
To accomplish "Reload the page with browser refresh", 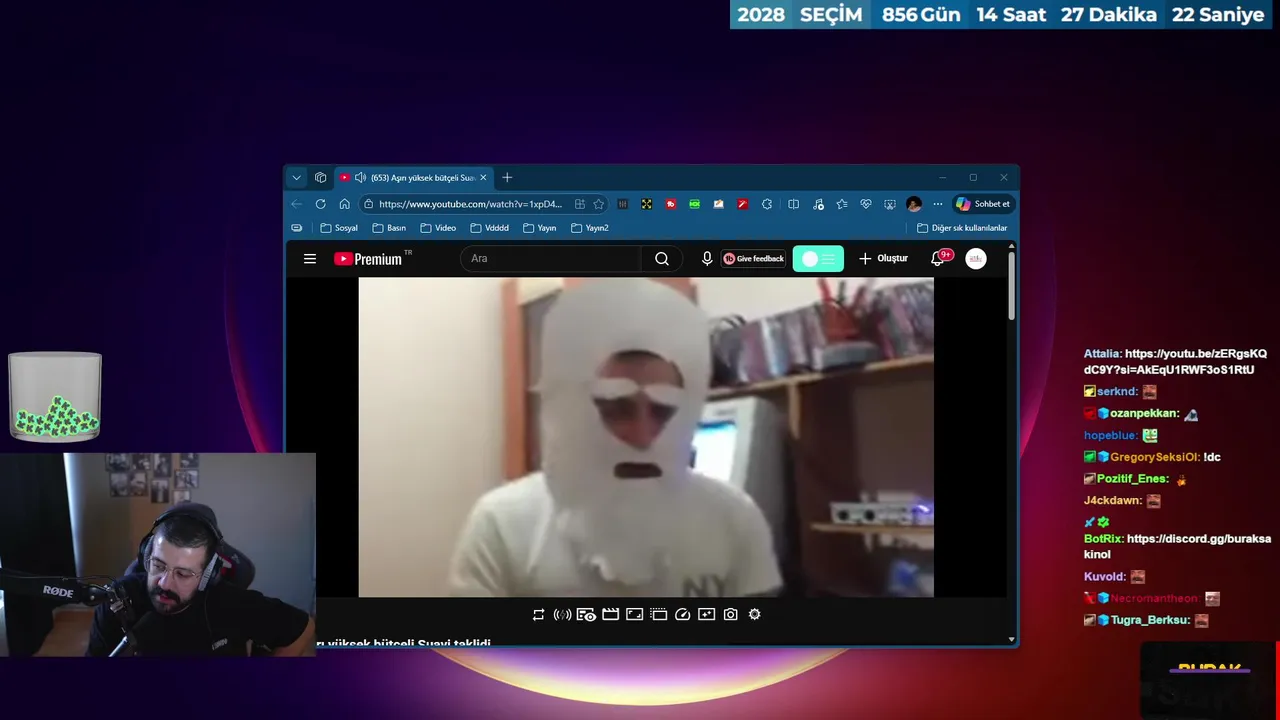I will 320,204.
